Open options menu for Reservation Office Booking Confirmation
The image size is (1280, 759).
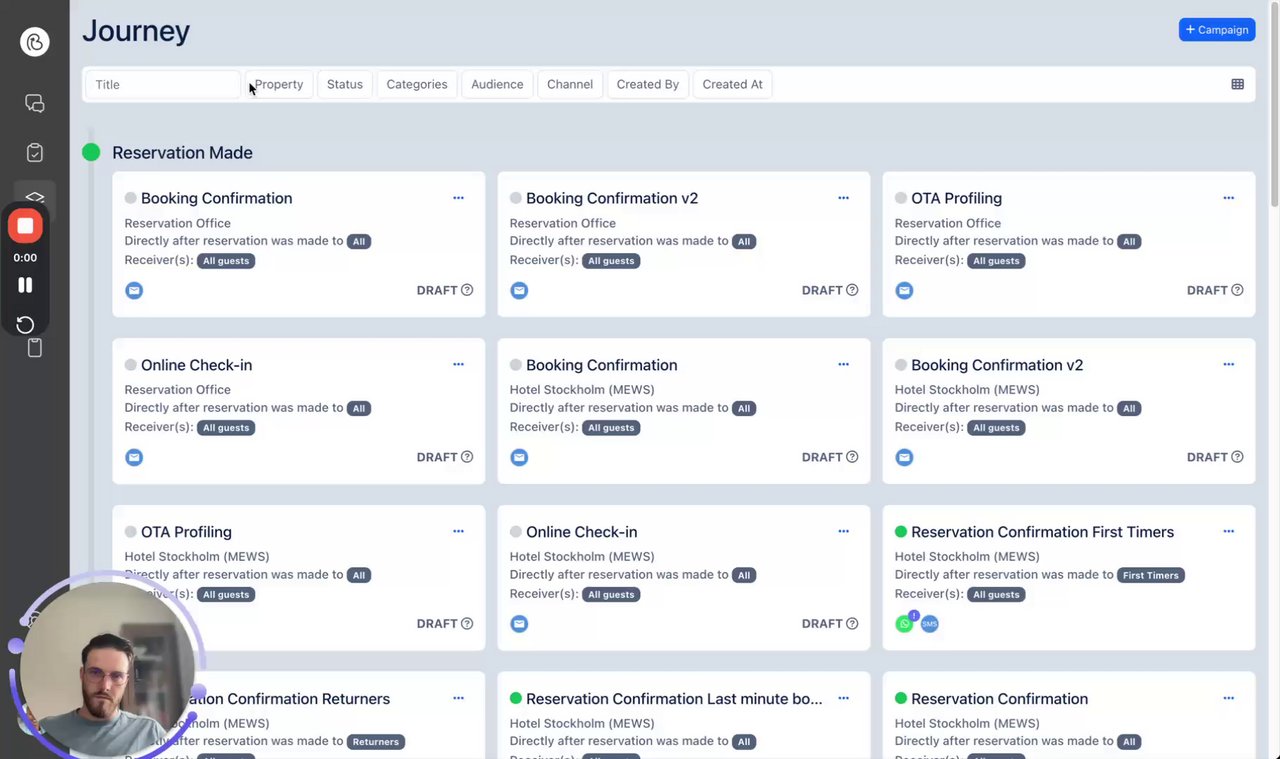tap(458, 198)
